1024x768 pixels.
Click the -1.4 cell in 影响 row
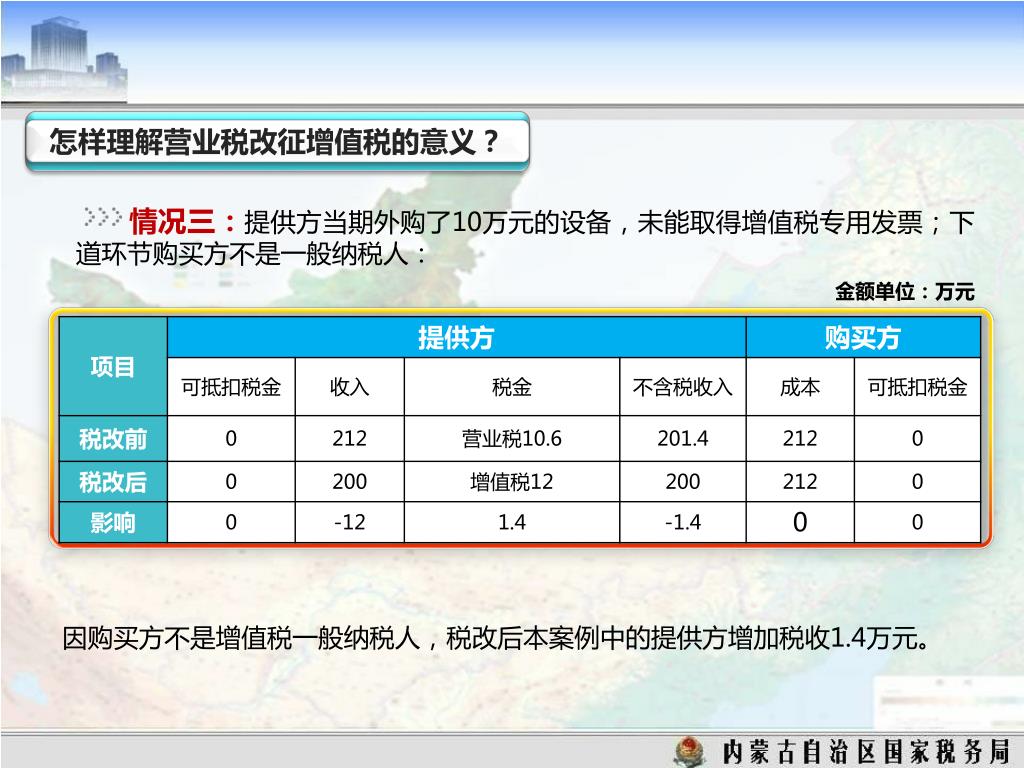(x=682, y=522)
